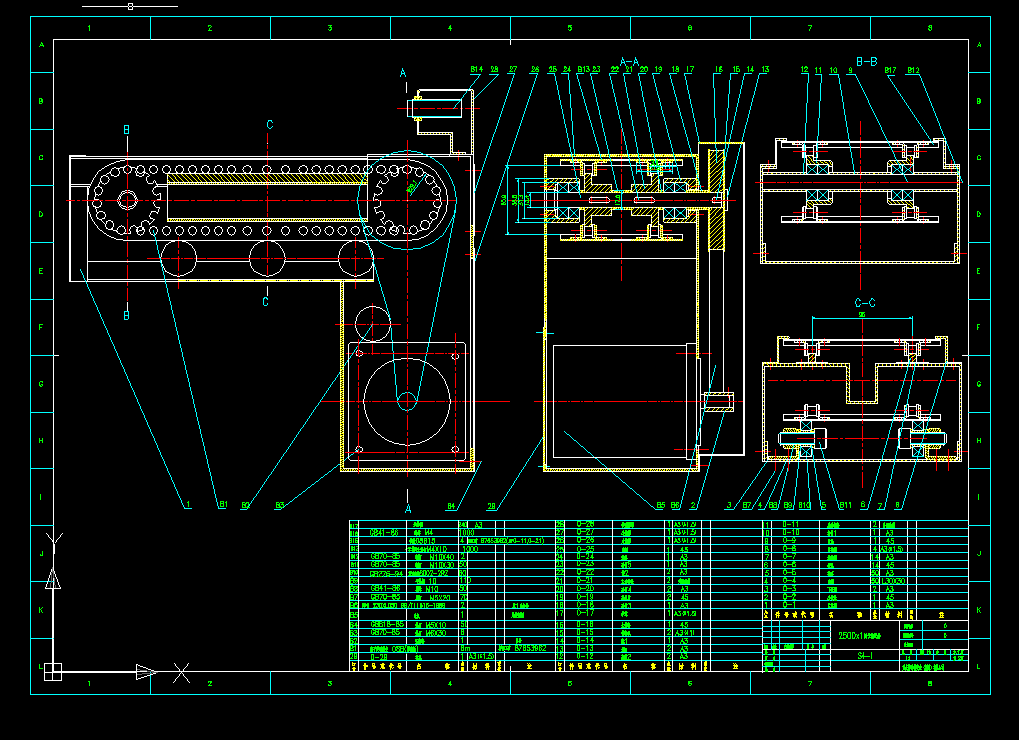Click the large sprocket in the conveyor plan view
1019x740 pixels.
tap(408, 200)
